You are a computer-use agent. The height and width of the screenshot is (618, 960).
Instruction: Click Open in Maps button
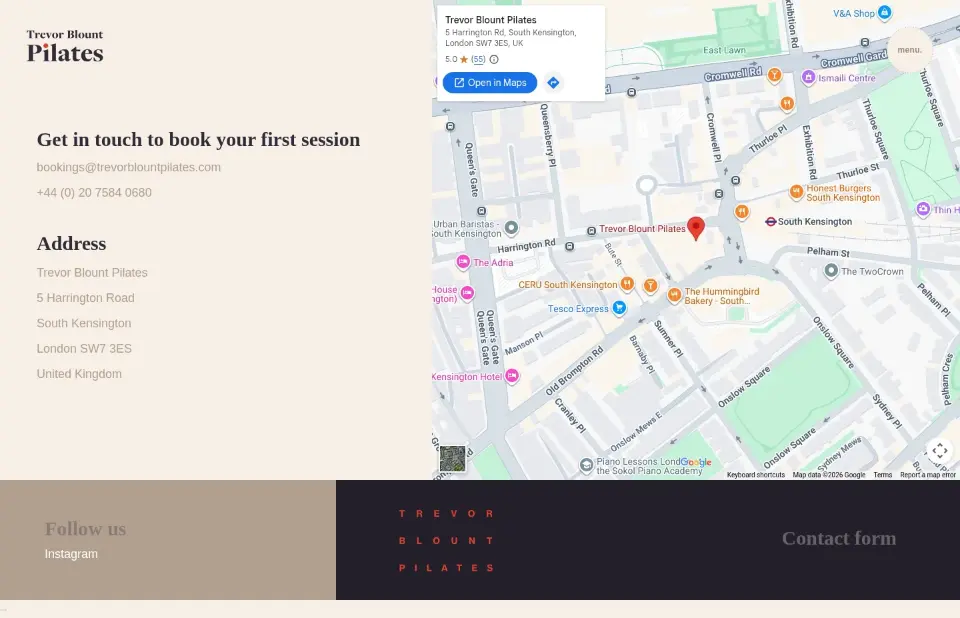(x=490, y=83)
